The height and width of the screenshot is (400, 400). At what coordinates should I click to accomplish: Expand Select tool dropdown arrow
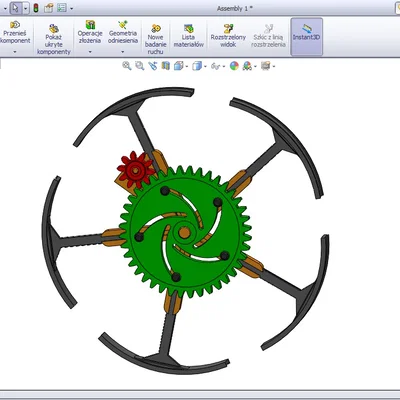coord(26,8)
